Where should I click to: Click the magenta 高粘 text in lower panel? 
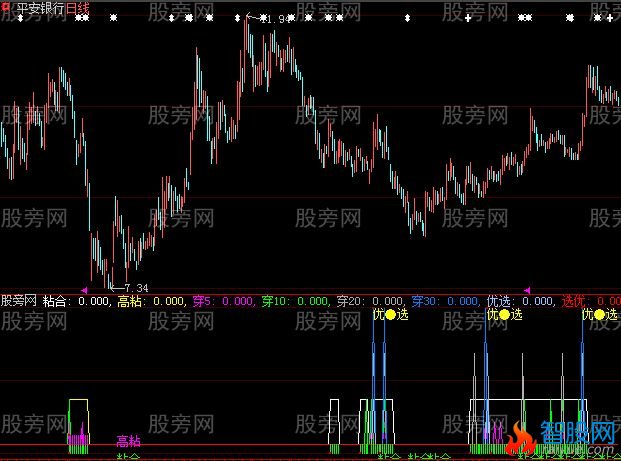pos(128,441)
